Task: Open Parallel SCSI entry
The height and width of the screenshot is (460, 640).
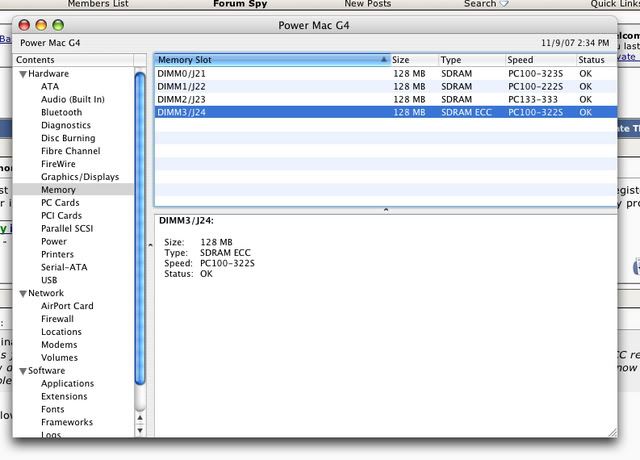Action: [67, 229]
